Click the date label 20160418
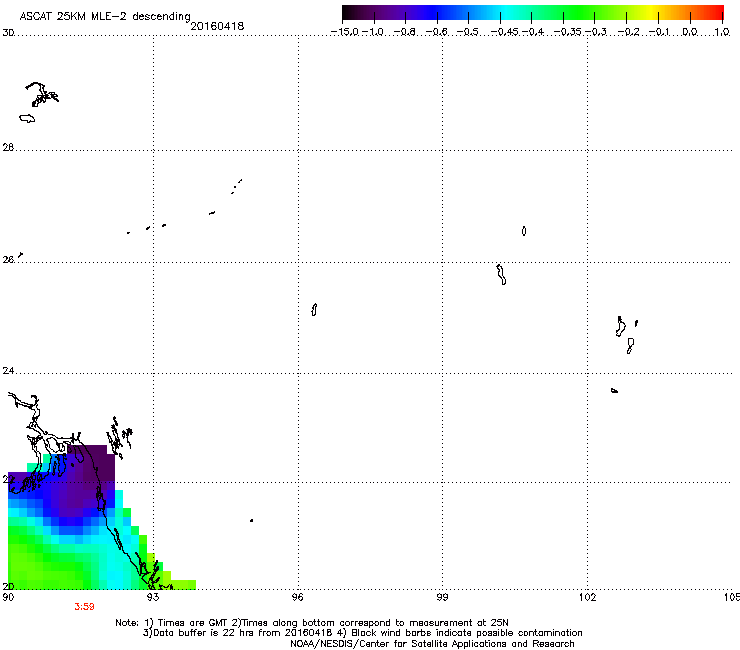740x650 pixels. coord(217,26)
